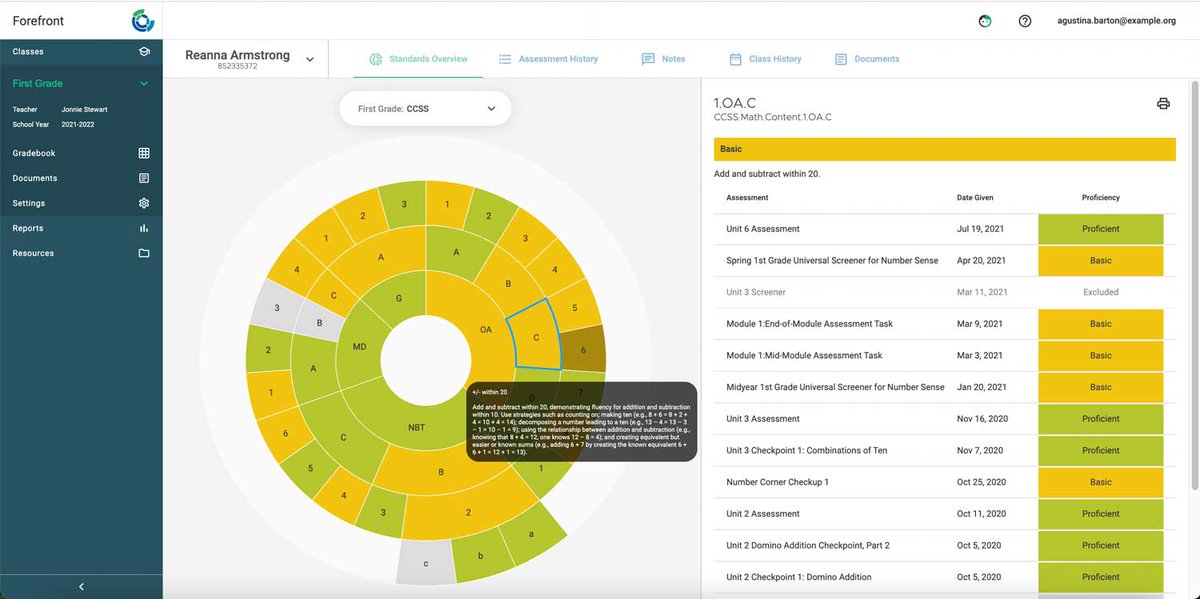Open Gradebook grid icon
This screenshot has width=1200, height=599.
click(144, 153)
